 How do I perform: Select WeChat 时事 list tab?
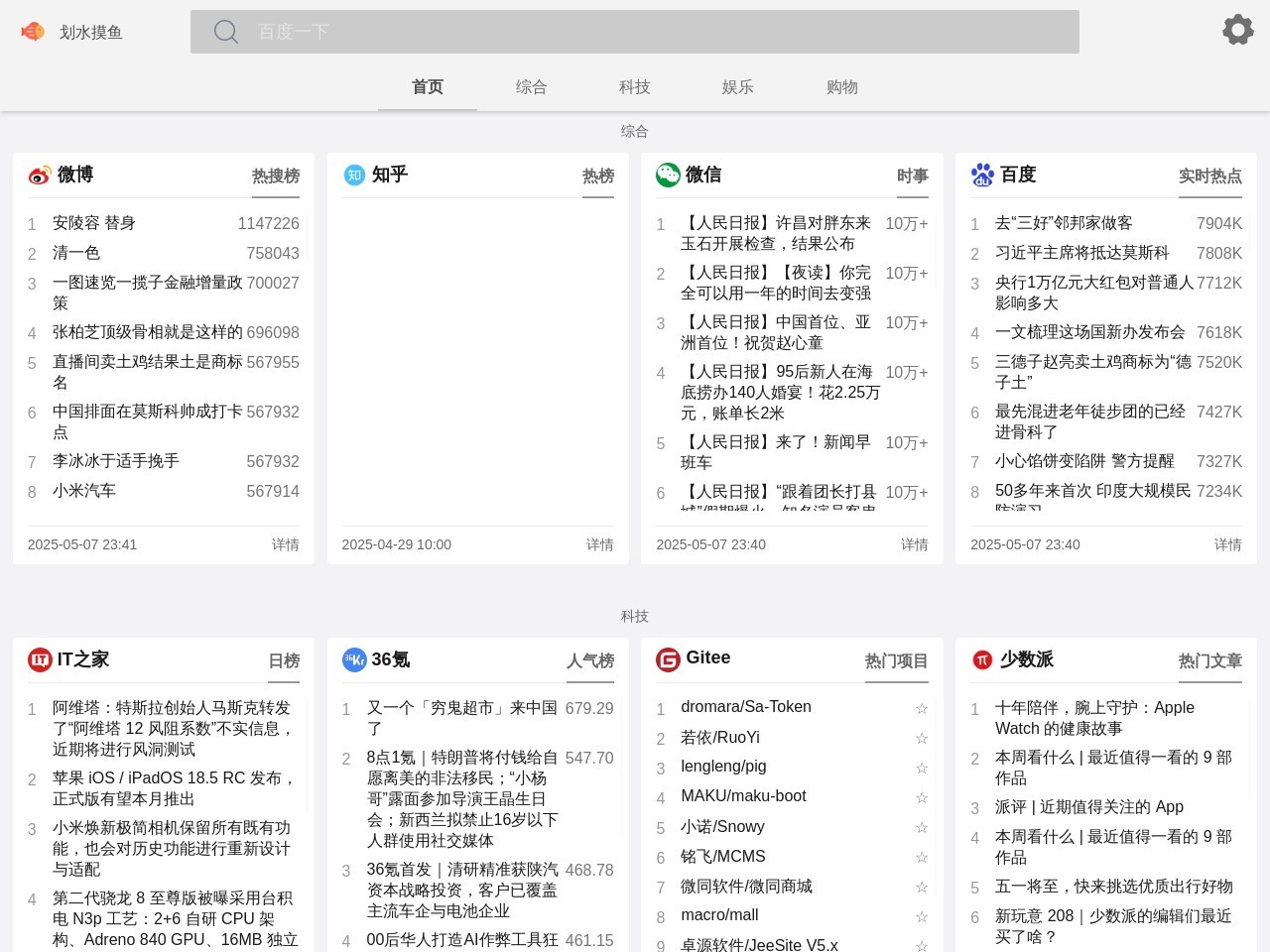913,177
